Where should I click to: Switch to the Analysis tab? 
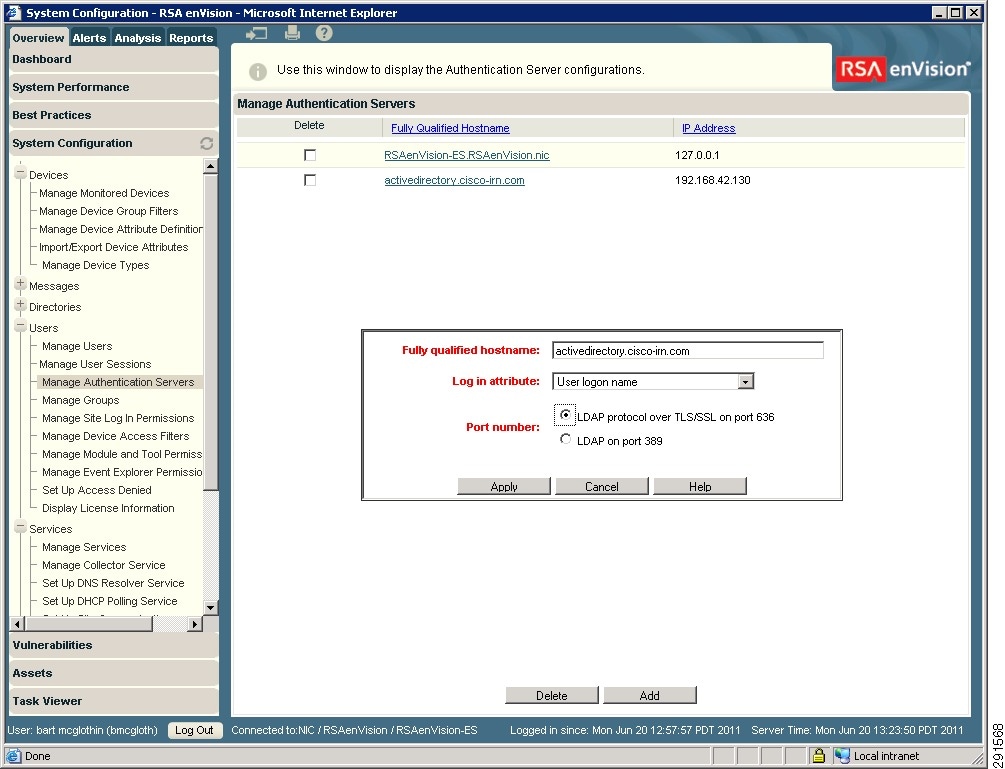pyautogui.click(x=138, y=38)
